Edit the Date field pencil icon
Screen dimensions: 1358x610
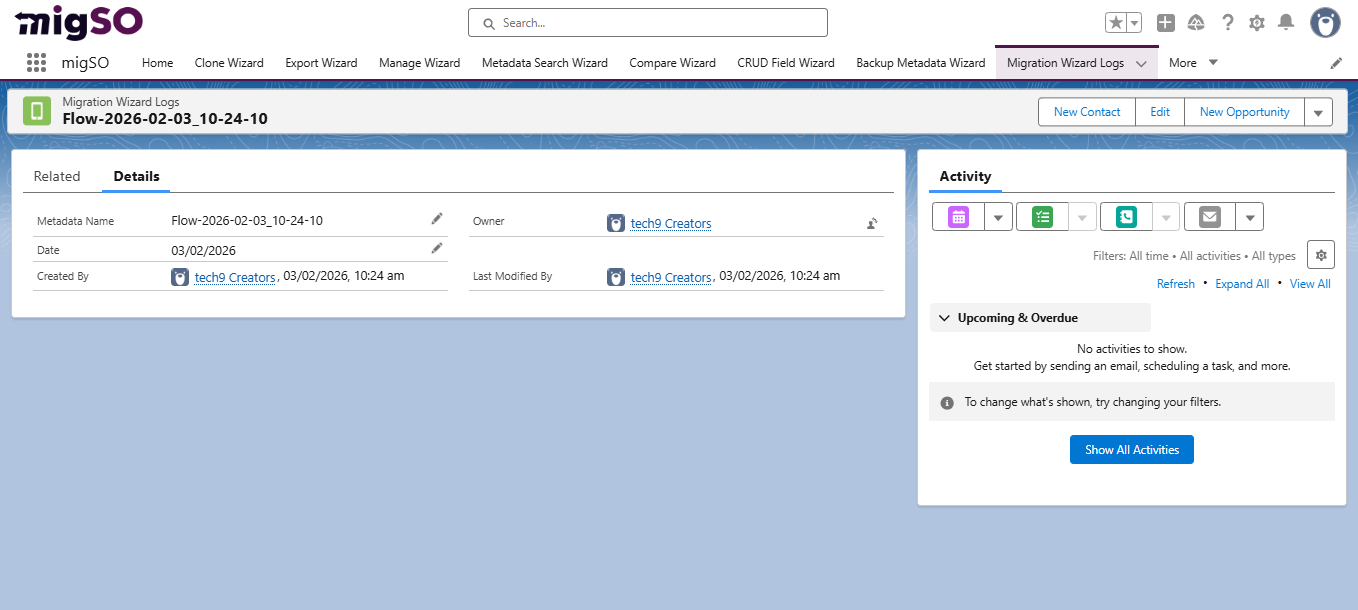[437, 247]
